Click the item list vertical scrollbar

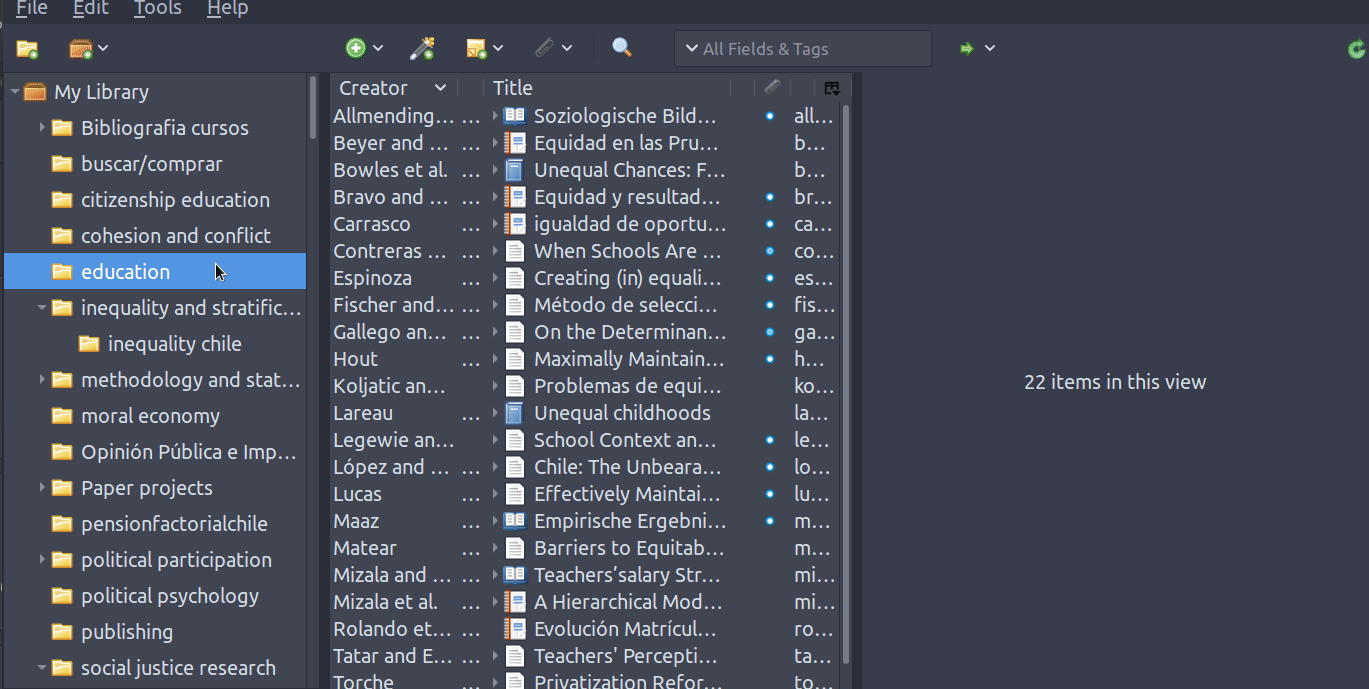[x=846, y=380]
